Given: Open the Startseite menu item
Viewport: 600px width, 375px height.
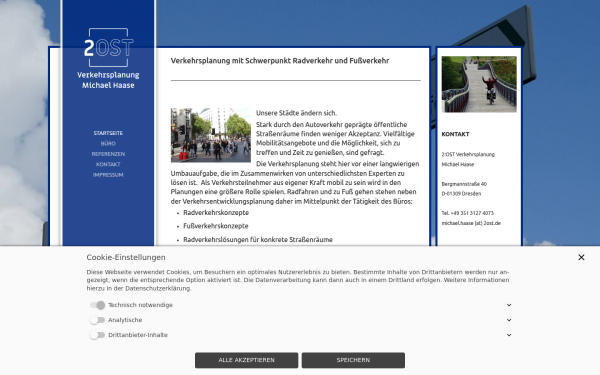Looking at the screenshot, I should pos(108,133).
